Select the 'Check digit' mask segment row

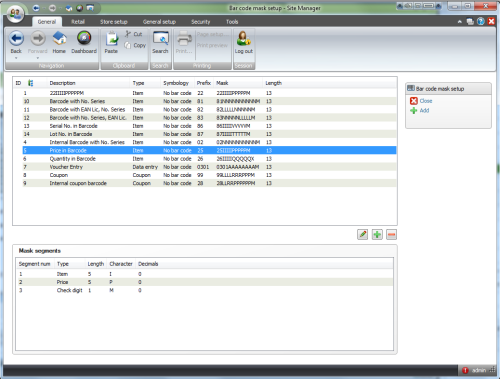(204, 290)
